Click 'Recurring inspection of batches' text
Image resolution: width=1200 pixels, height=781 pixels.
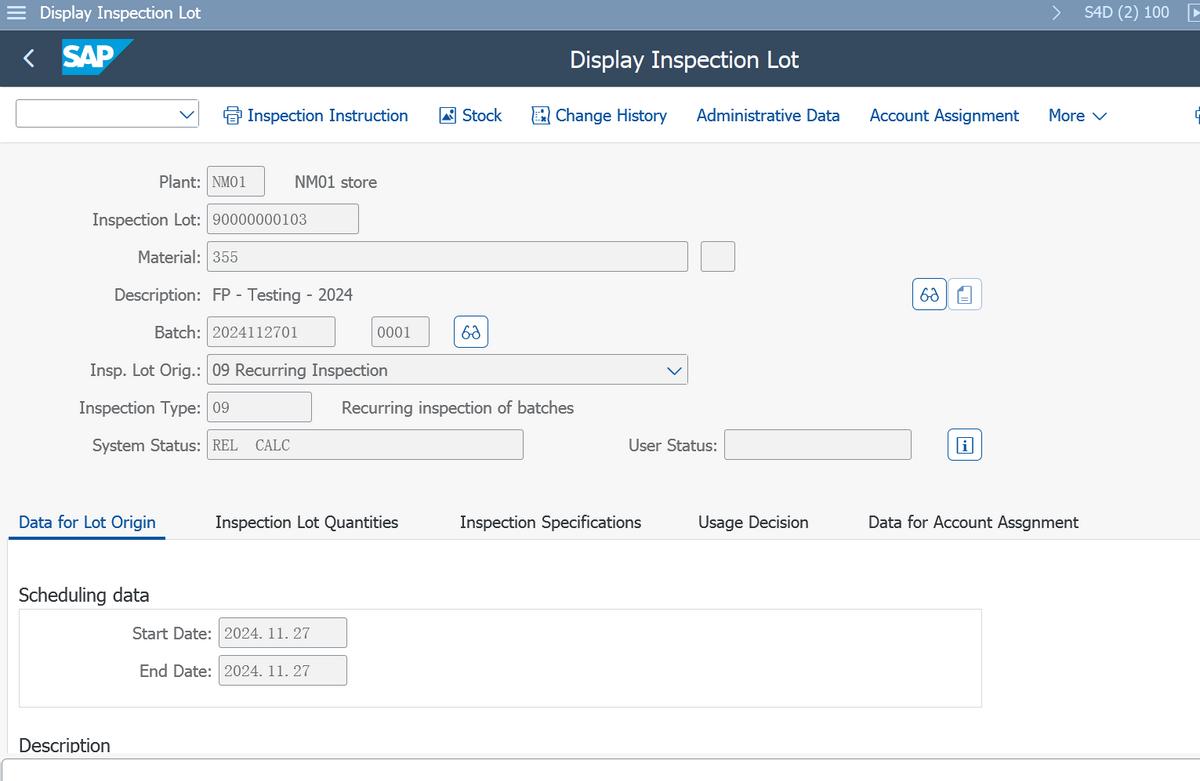coord(458,407)
